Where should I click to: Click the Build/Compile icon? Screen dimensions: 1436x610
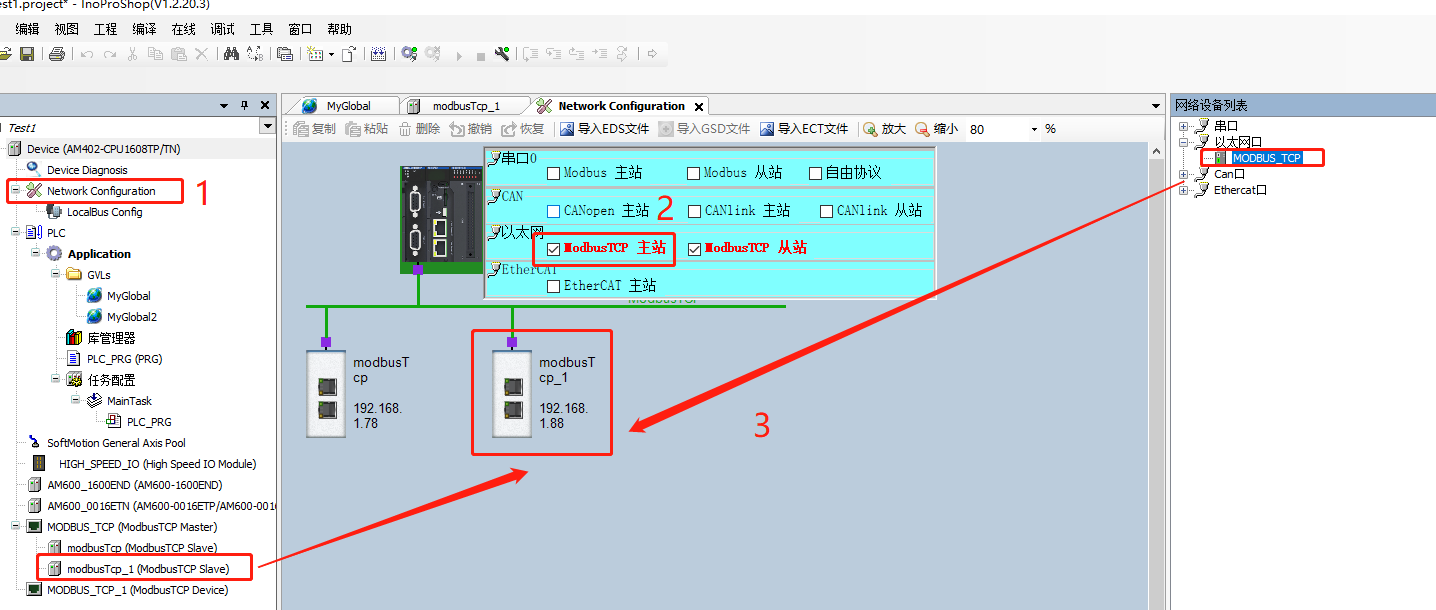click(x=378, y=54)
